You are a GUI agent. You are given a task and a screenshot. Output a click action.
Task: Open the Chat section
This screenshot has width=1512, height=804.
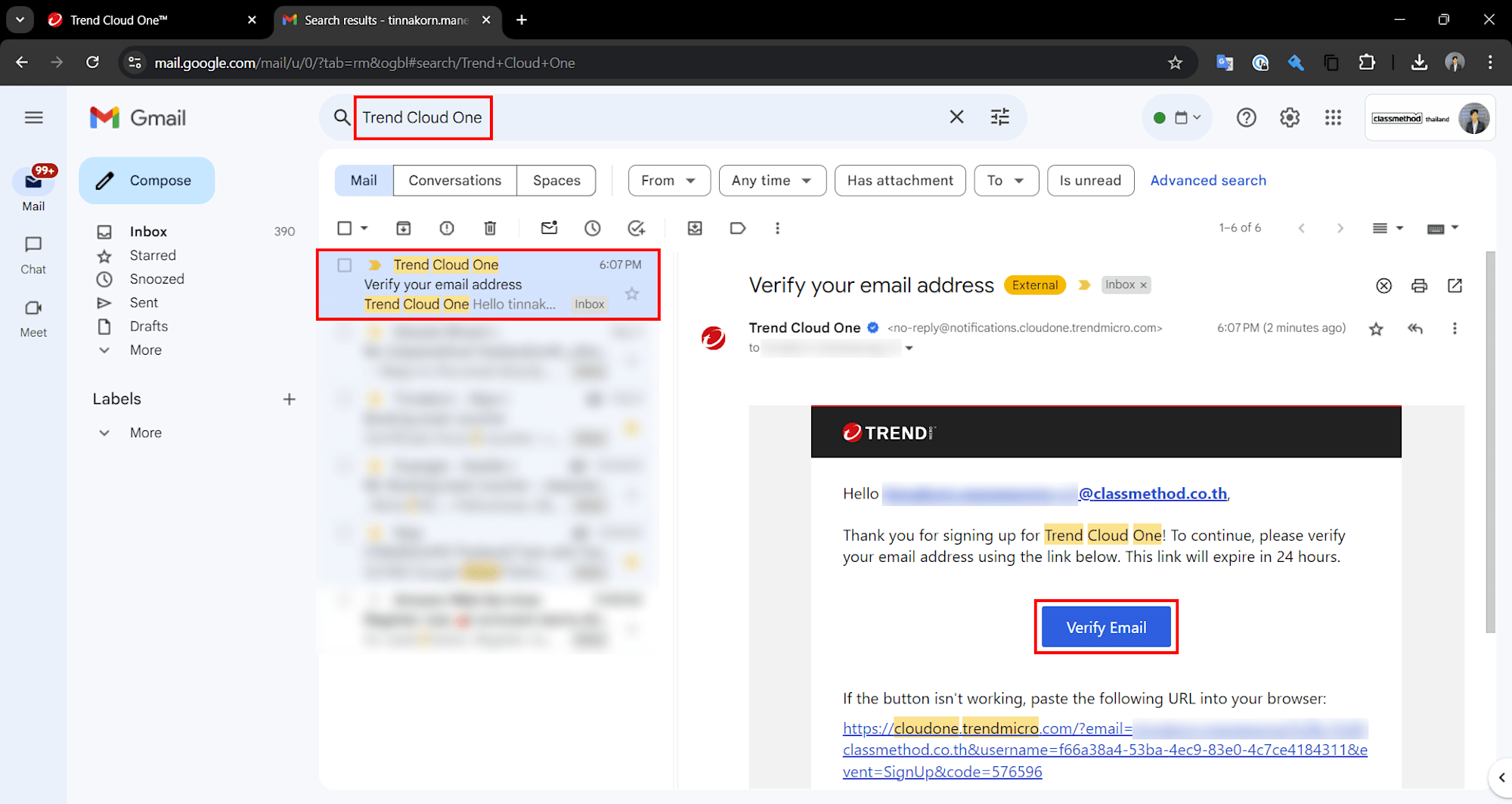[33, 255]
